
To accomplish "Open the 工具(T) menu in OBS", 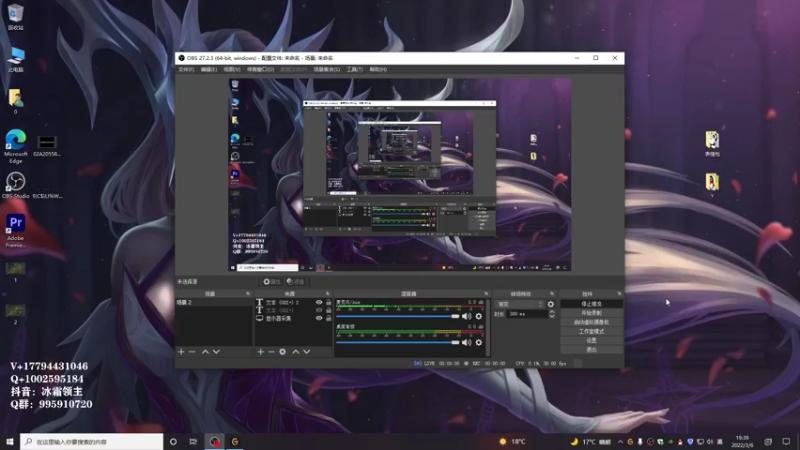I will click(x=355, y=69).
